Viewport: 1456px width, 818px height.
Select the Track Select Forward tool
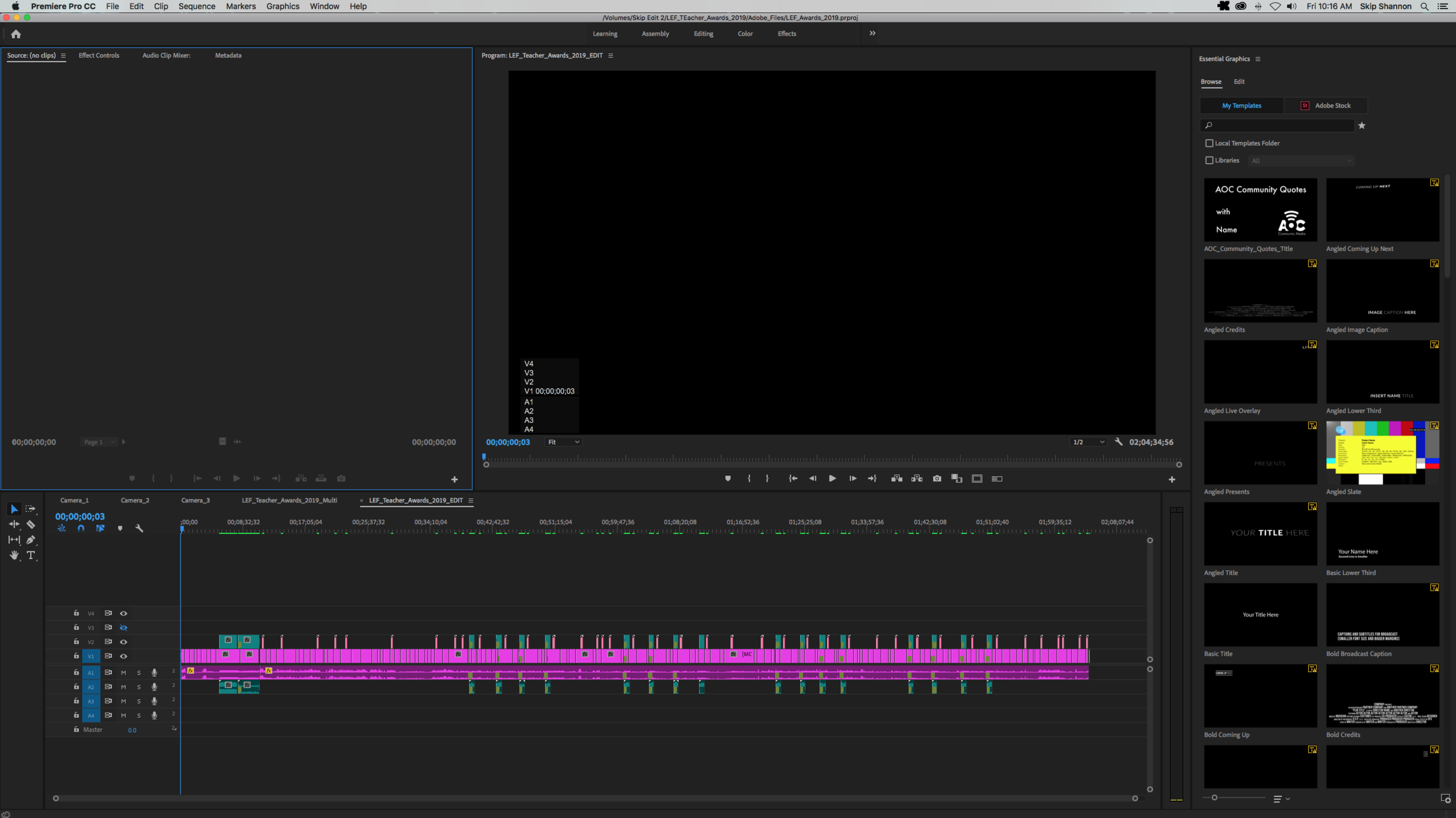[30, 509]
